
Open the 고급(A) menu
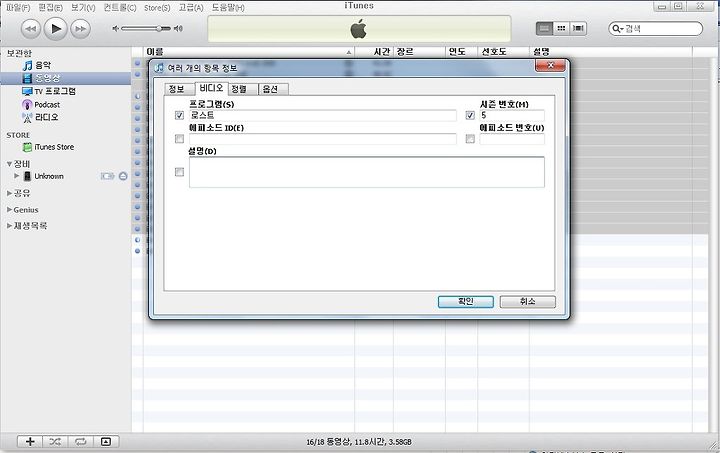pyautogui.click(x=191, y=8)
